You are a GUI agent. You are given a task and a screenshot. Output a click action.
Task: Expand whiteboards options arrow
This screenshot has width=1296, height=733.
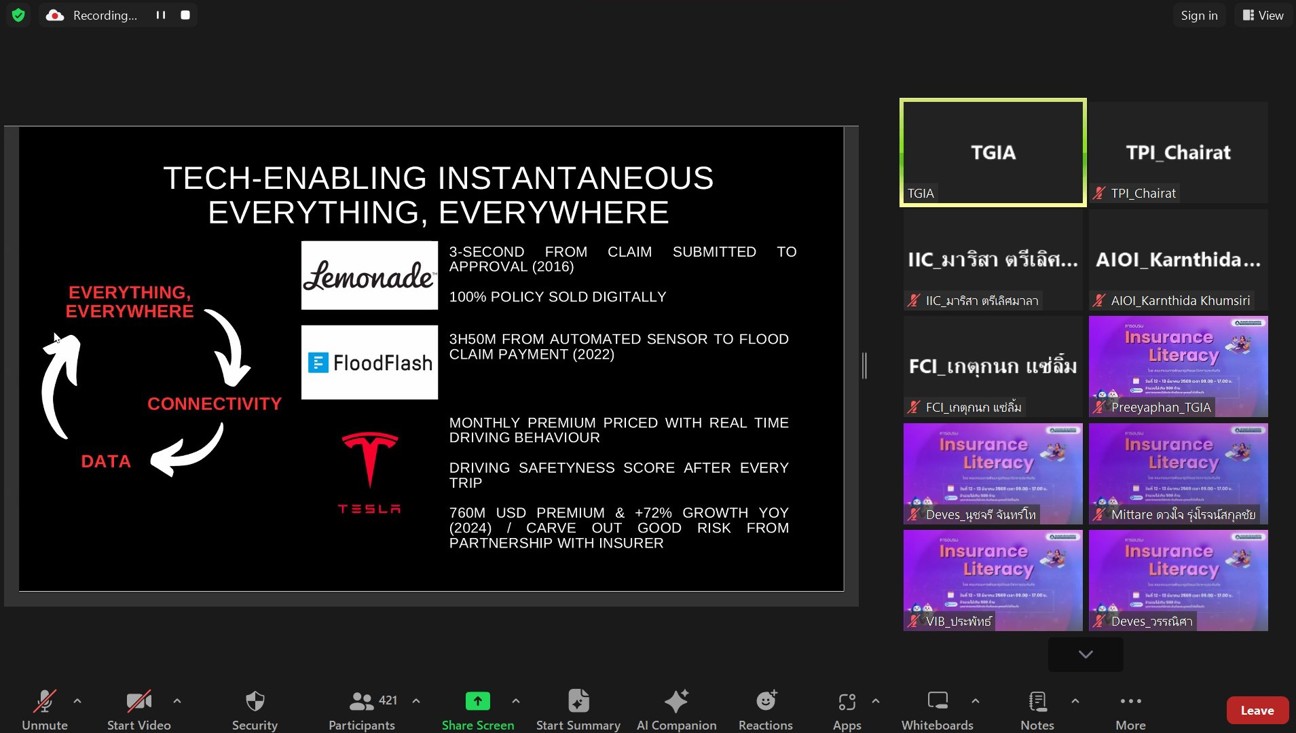[x=976, y=701]
